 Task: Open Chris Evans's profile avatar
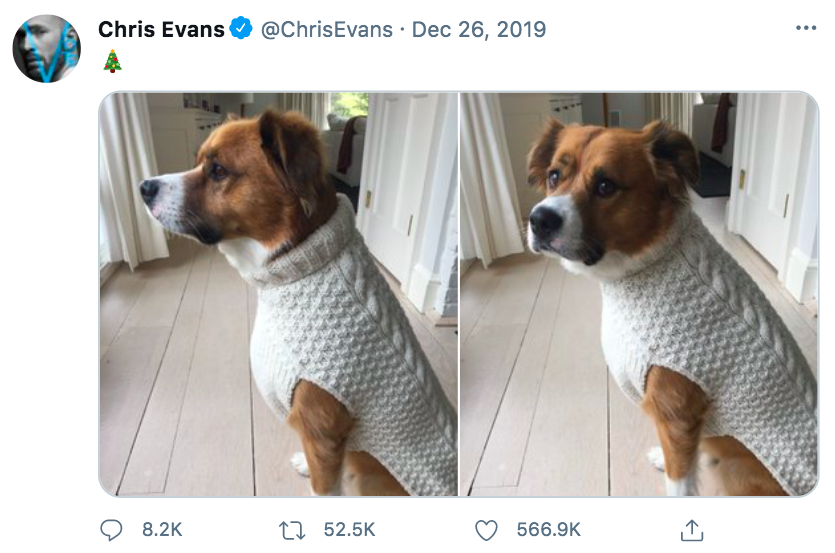(46, 48)
